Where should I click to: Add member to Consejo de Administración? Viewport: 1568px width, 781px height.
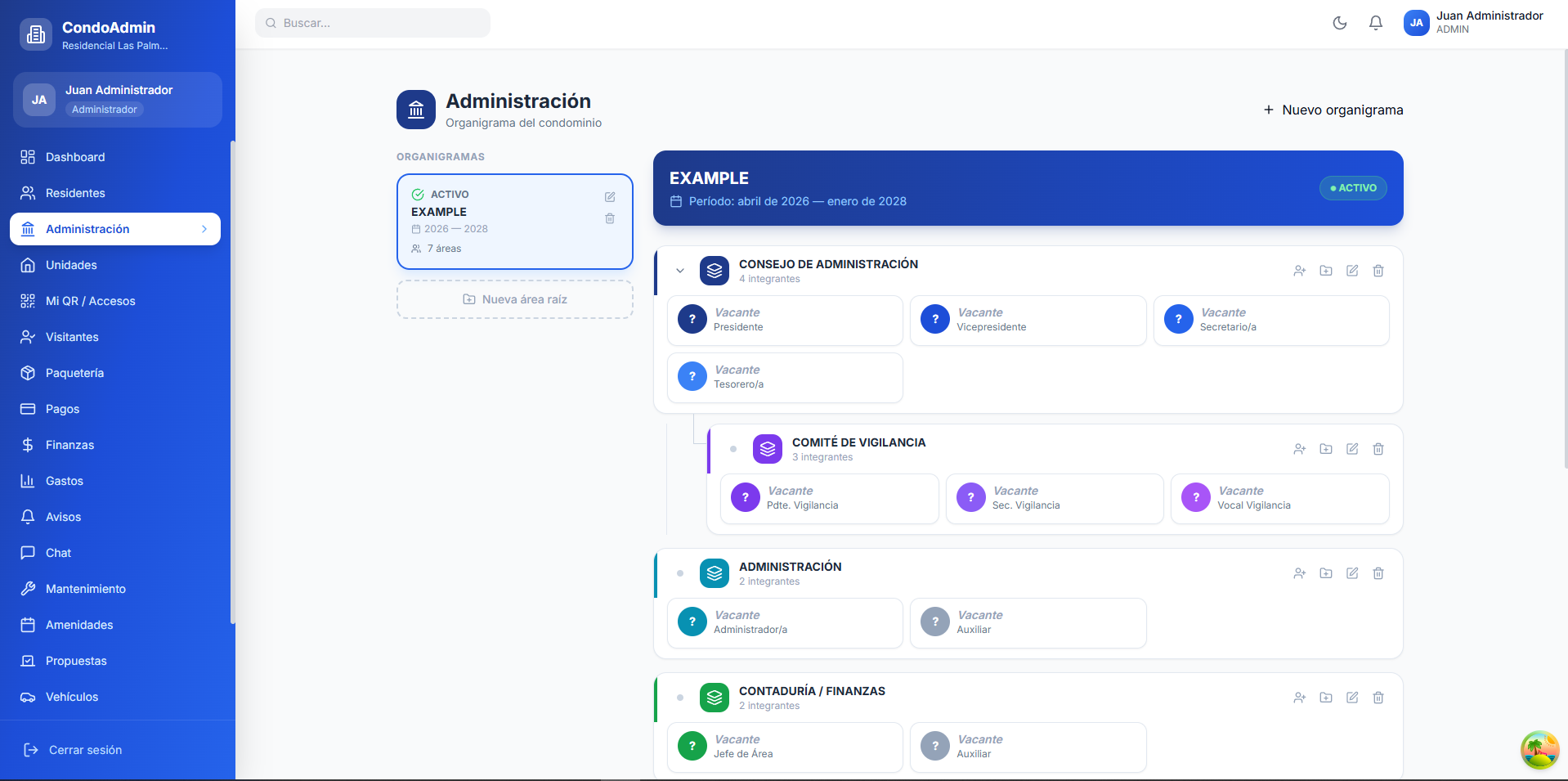(x=1299, y=271)
